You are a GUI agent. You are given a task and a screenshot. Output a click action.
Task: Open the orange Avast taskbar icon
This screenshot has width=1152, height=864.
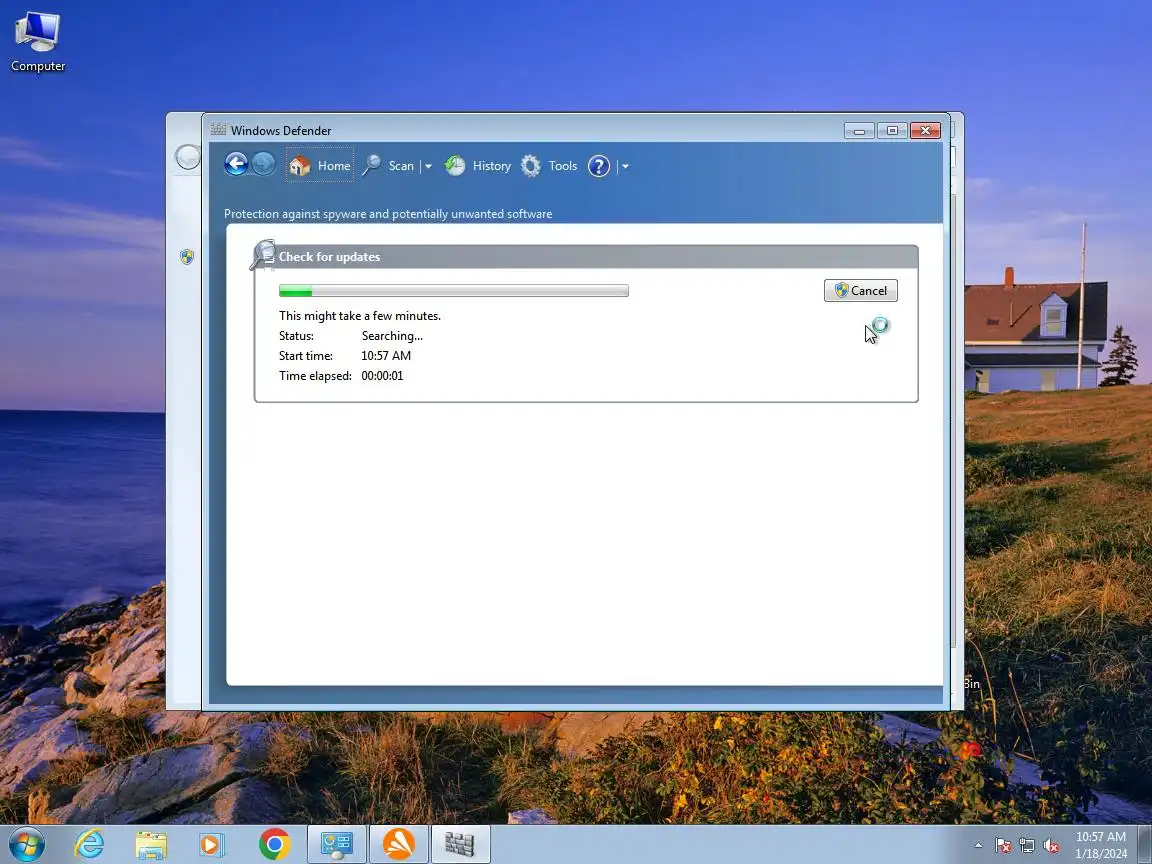pos(398,844)
